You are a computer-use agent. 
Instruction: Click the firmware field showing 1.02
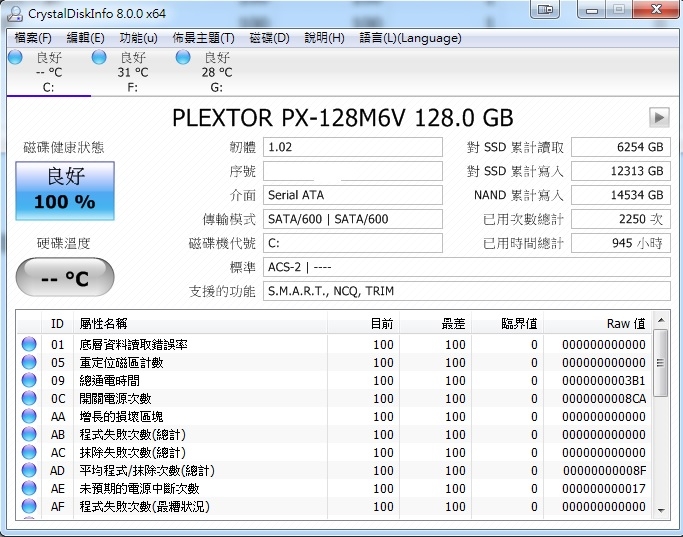(x=353, y=147)
